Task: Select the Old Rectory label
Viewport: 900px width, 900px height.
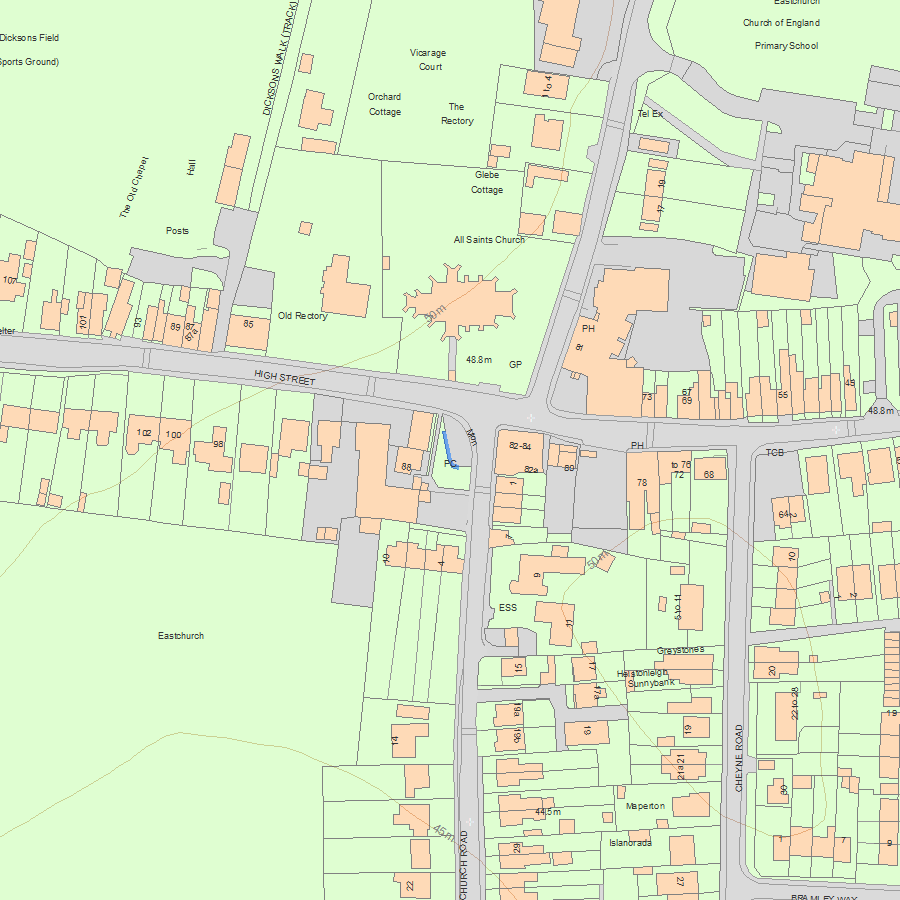Action: point(302,316)
